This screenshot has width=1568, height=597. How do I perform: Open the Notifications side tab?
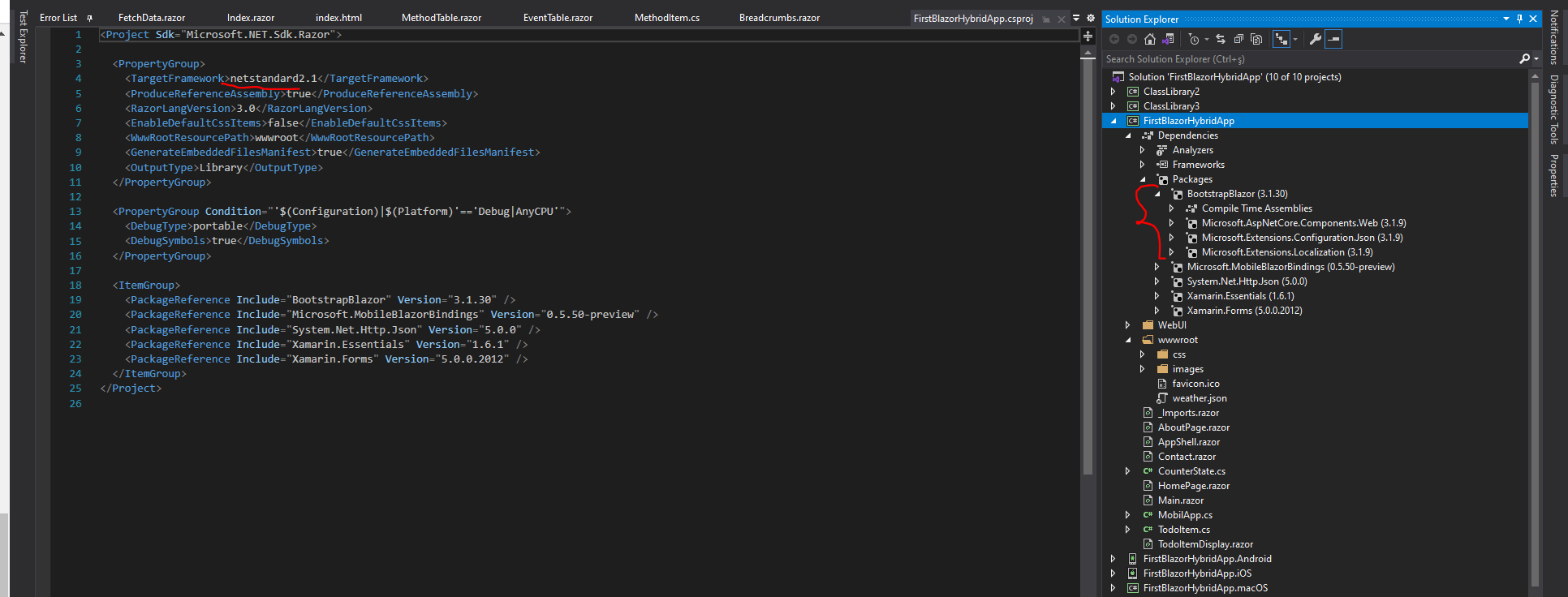coord(1553,37)
